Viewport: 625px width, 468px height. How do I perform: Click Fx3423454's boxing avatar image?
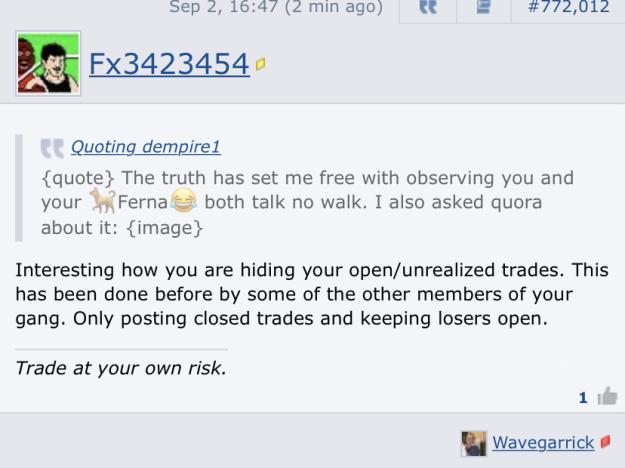click(x=48, y=63)
